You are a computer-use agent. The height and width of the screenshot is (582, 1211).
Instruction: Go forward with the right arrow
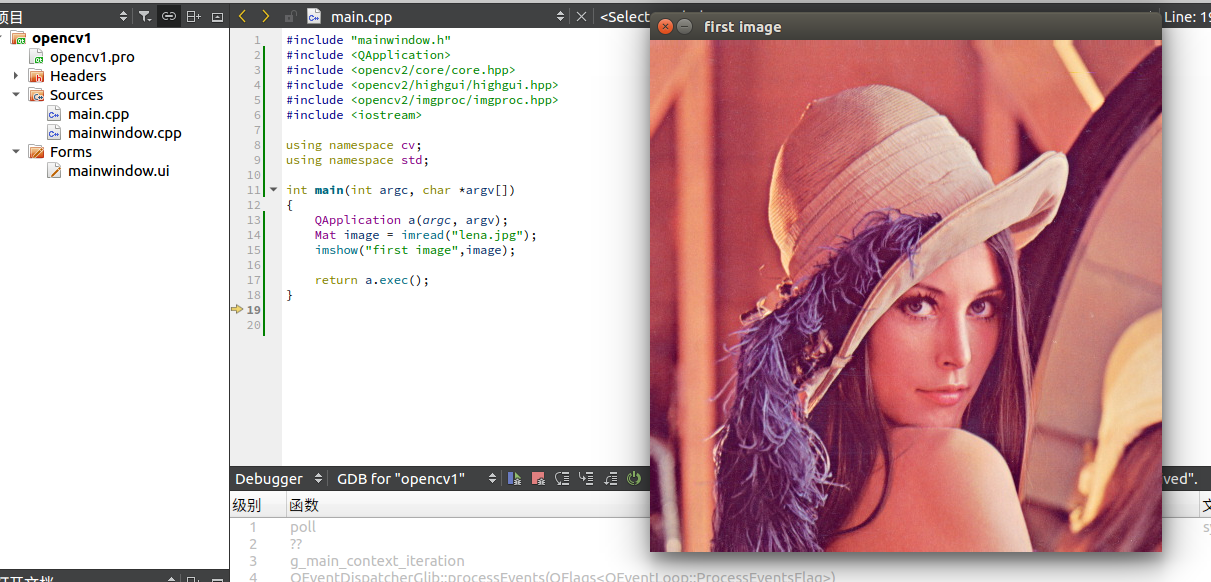pyautogui.click(x=265, y=16)
